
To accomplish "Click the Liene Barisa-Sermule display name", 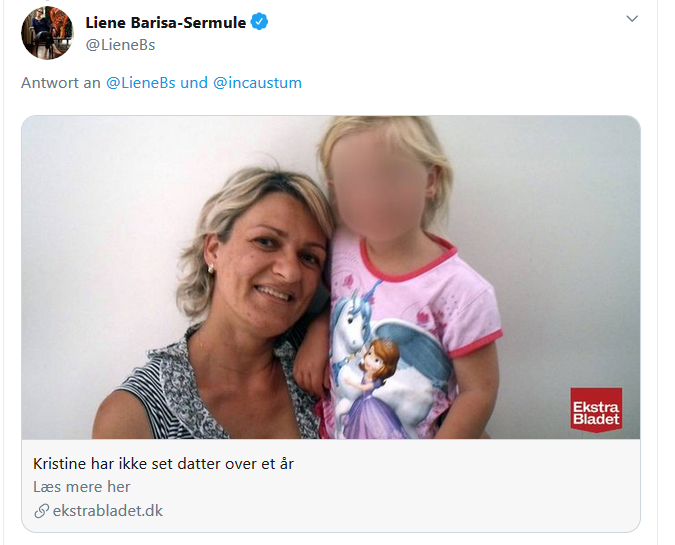I will (166, 22).
